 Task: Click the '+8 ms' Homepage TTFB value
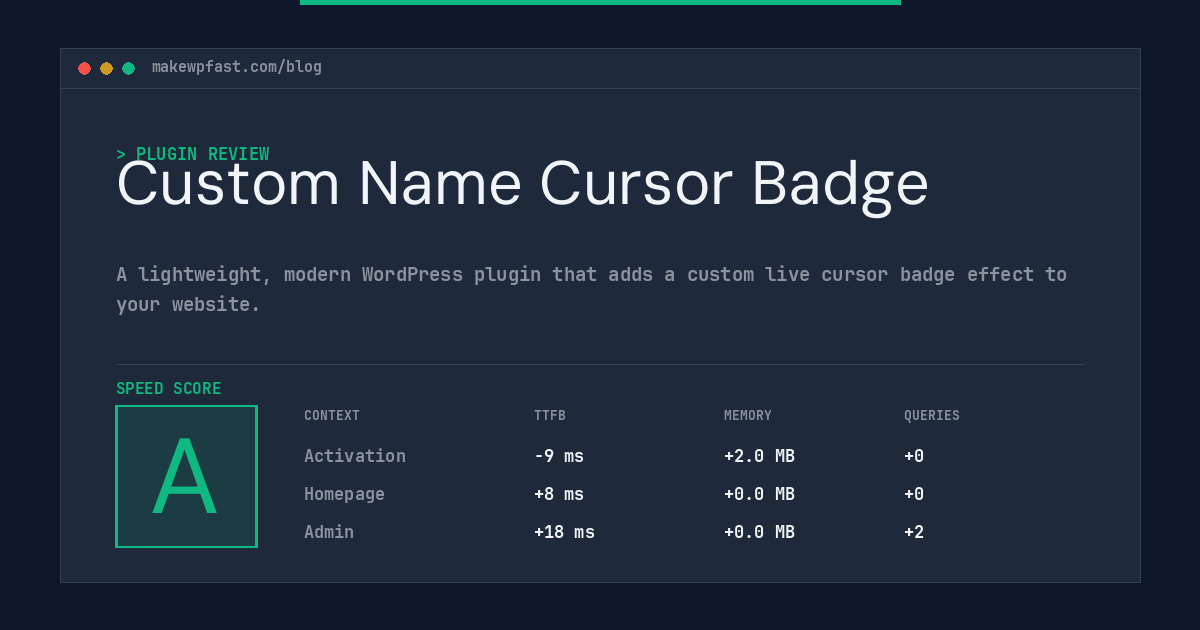[559, 494]
